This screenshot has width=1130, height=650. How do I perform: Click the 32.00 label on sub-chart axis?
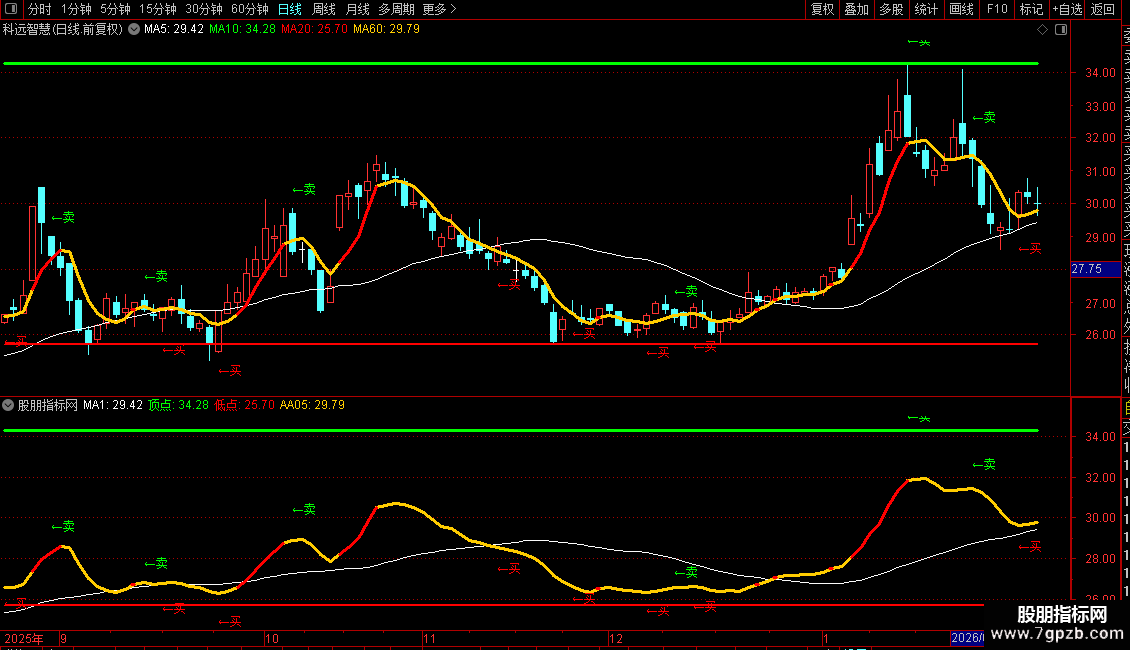pos(1100,478)
